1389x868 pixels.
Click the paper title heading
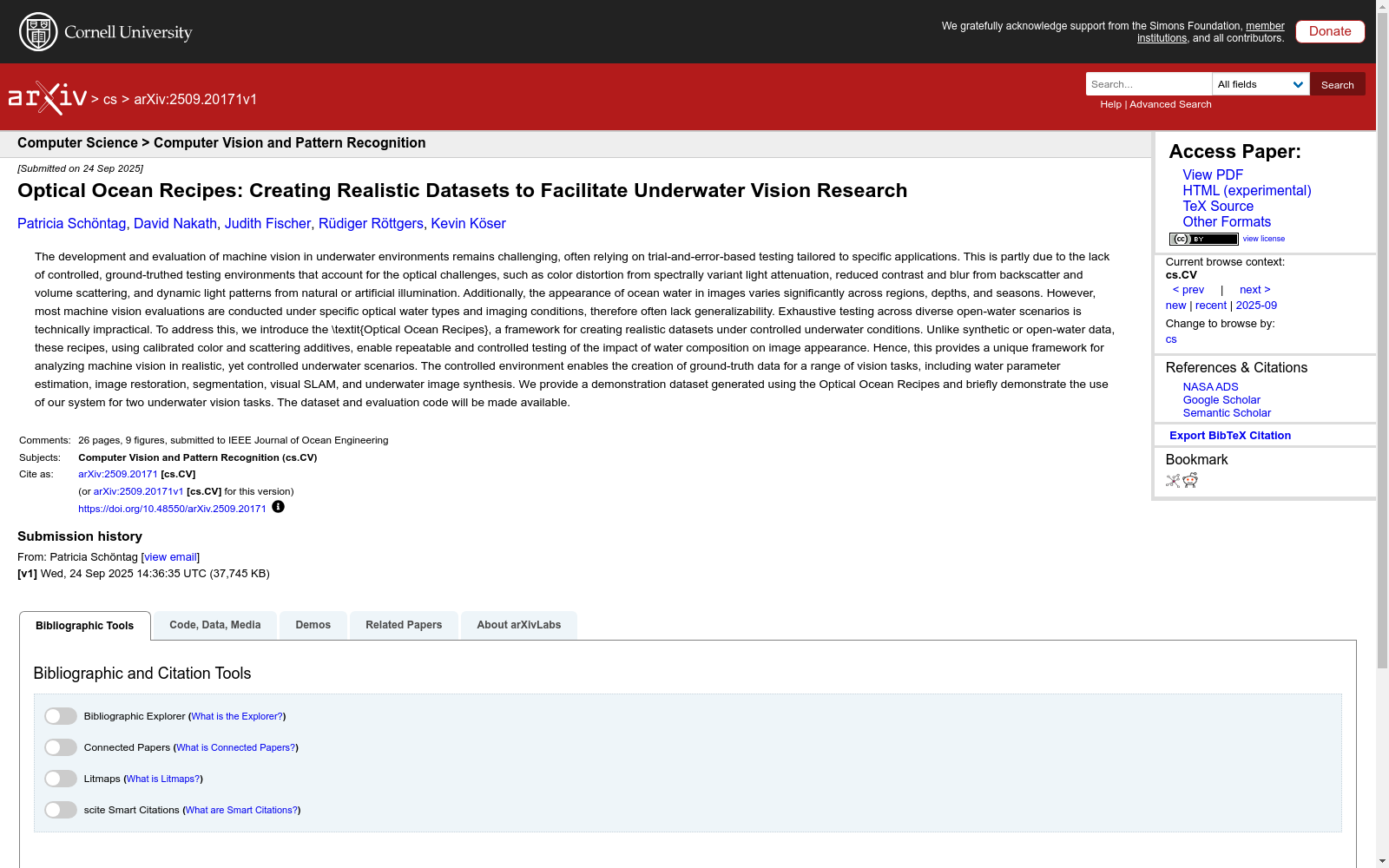[462, 191]
